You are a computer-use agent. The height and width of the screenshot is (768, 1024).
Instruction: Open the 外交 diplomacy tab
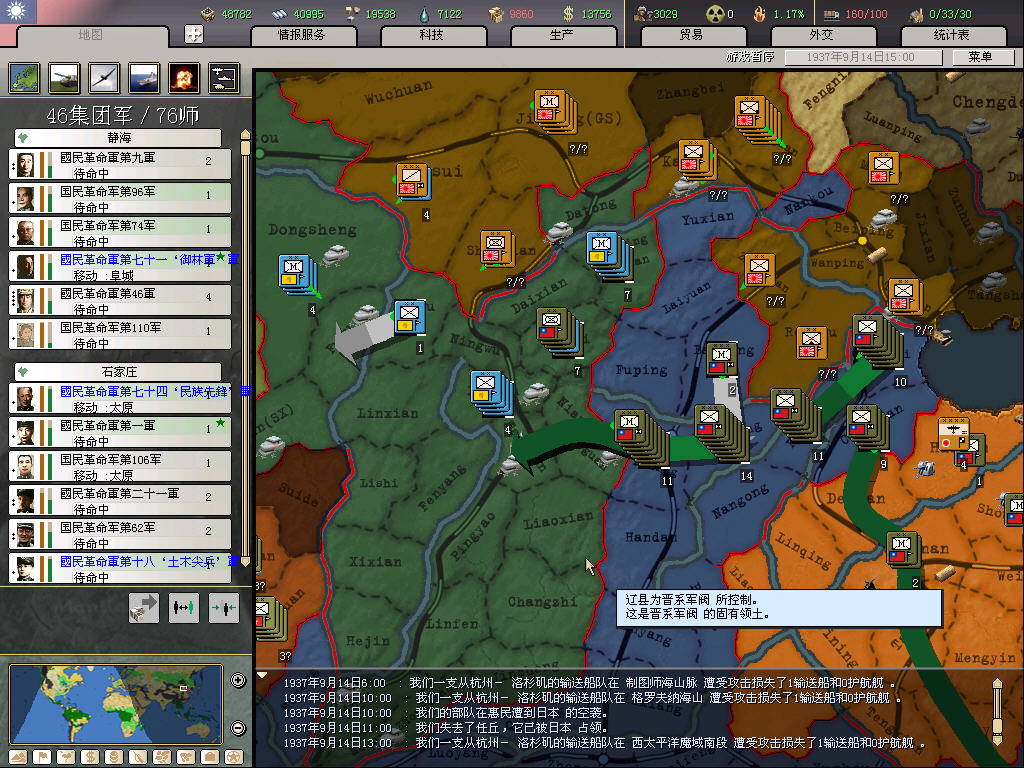click(820, 35)
